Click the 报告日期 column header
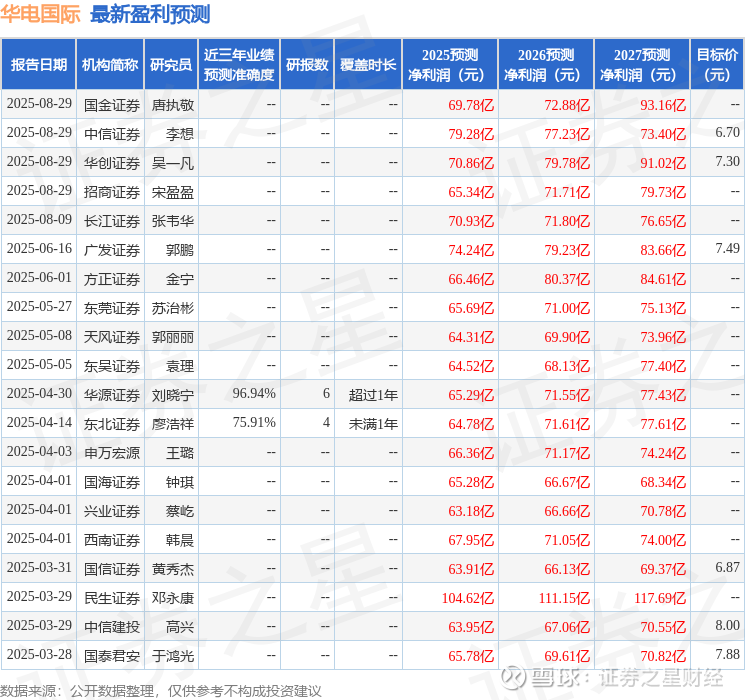Viewport: 745px width, 700px height. [x=38, y=65]
